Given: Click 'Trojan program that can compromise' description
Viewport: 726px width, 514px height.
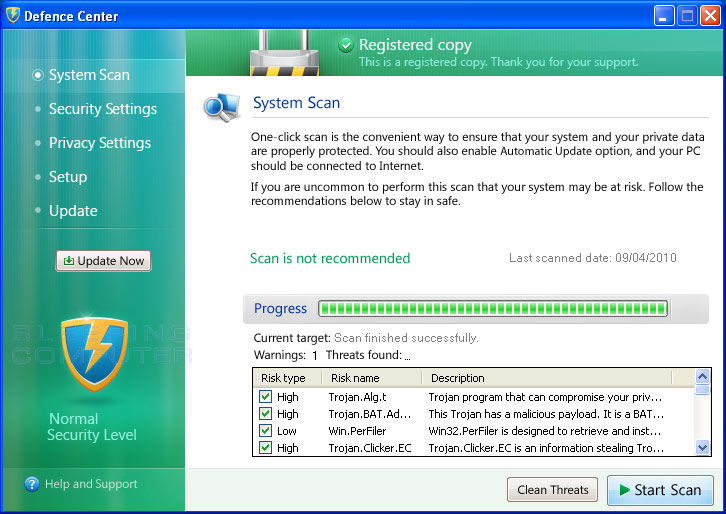Looking at the screenshot, I should [545, 397].
